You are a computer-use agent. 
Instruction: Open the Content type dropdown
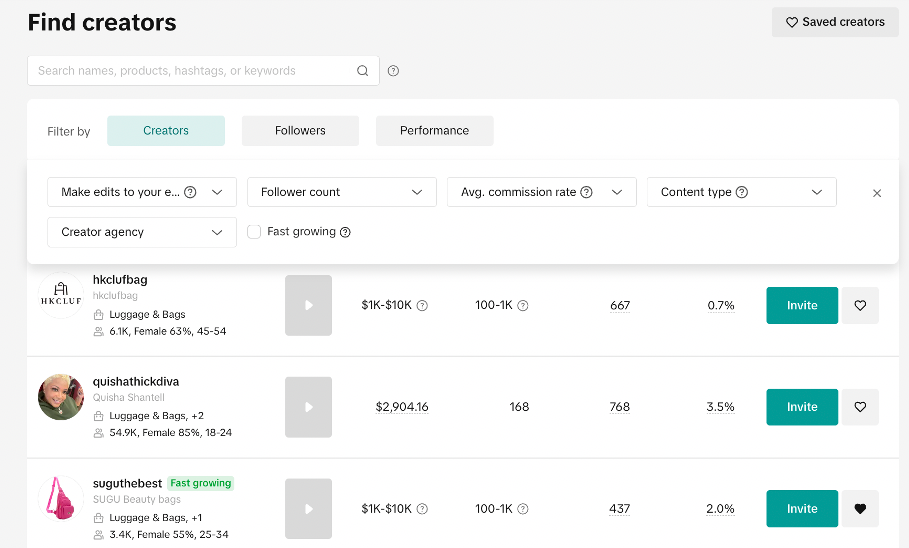741,192
